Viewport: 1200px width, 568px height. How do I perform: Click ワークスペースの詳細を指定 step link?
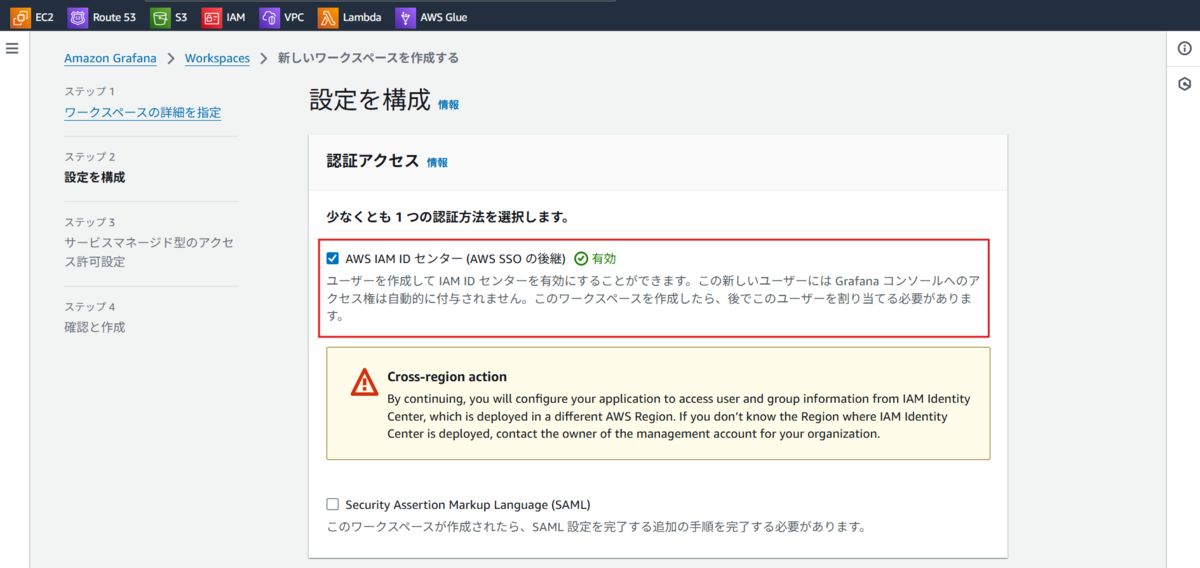pos(143,113)
